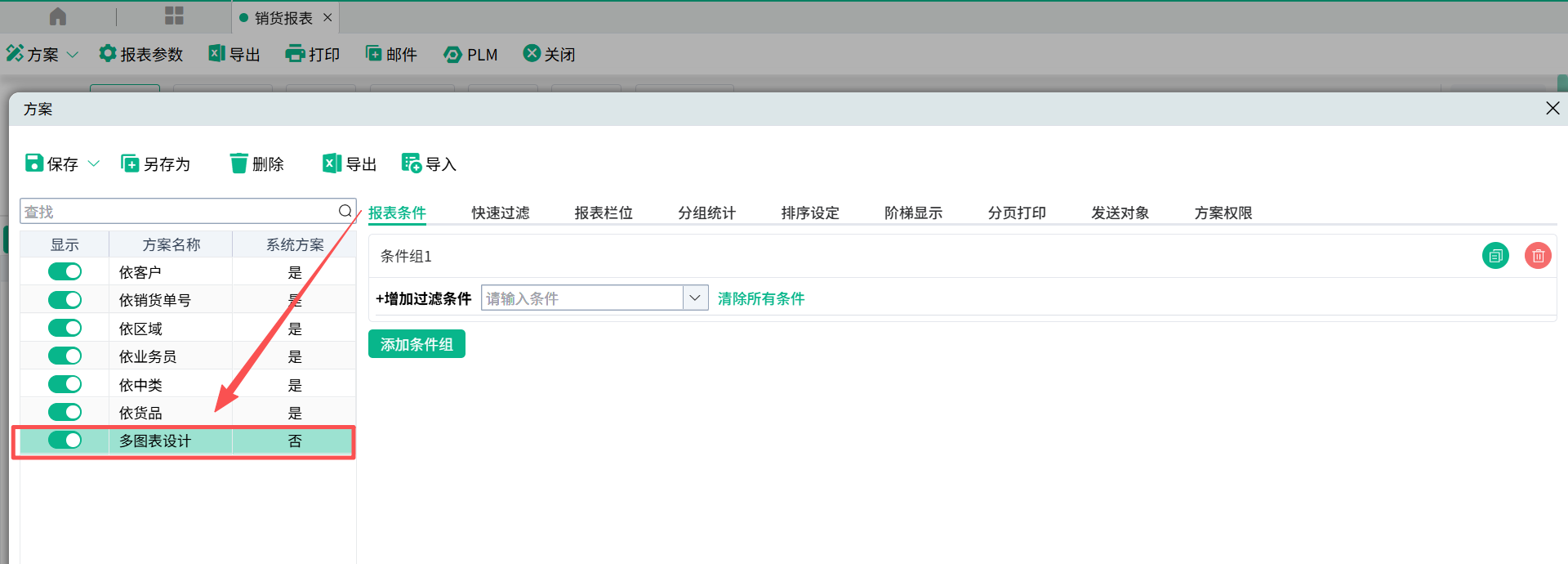Open the PLM toolbar icon
Image resolution: width=1568 pixels, height=564 pixels.
tap(452, 55)
